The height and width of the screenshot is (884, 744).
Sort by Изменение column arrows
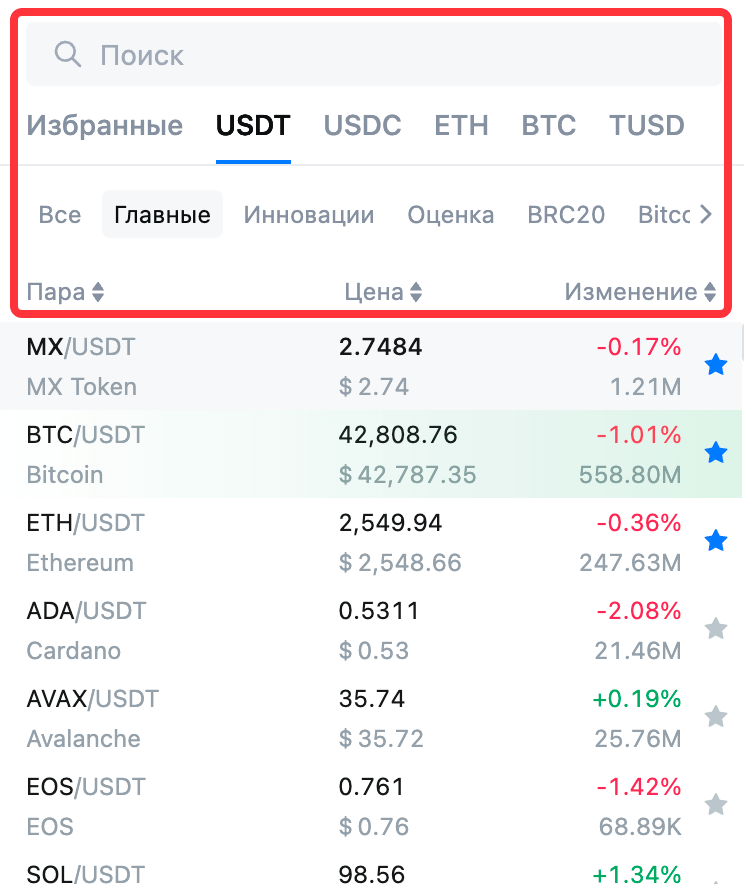[x=710, y=292]
